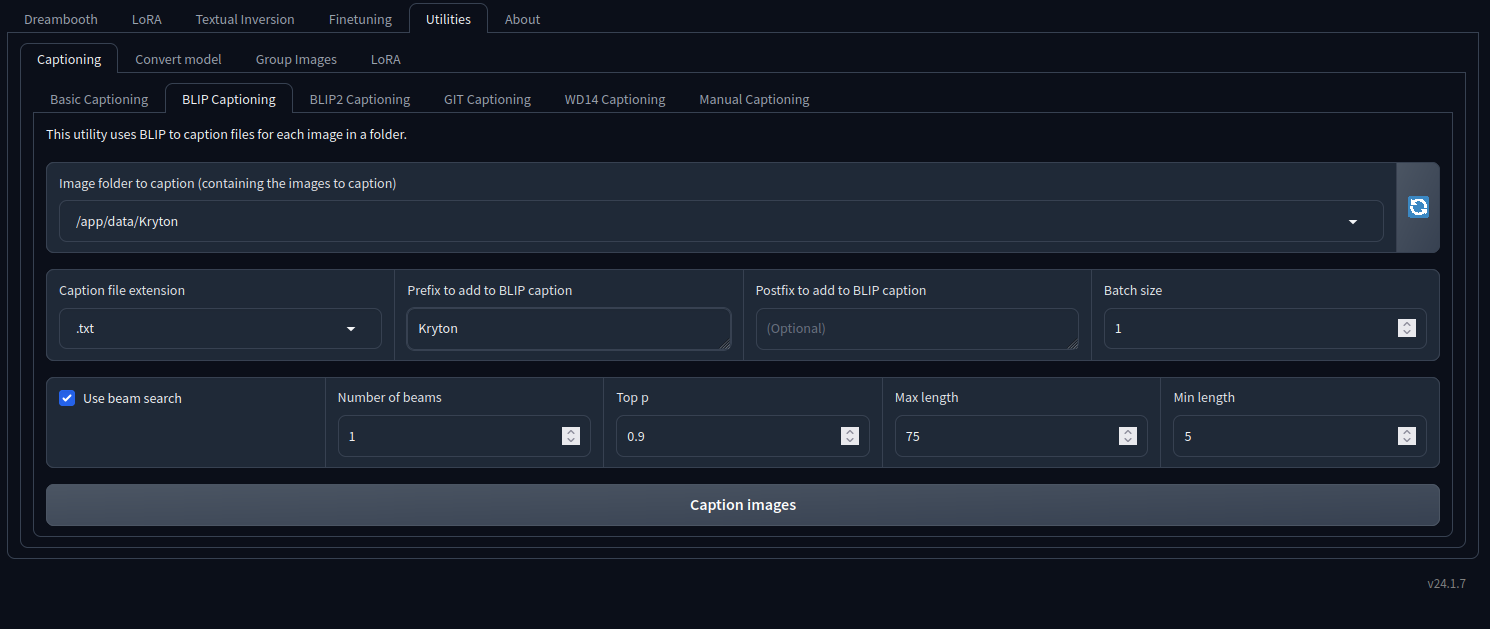
Task: Open the Convert model sub-tab
Action: (178, 59)
